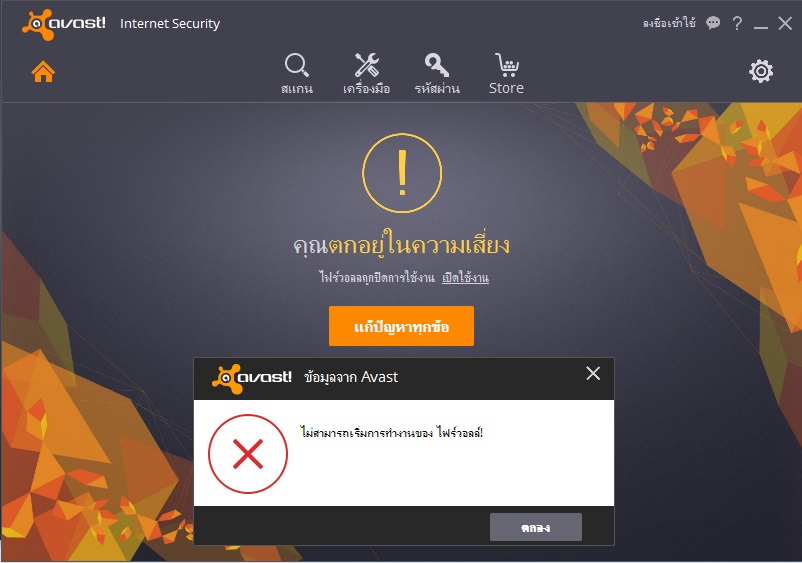
Task: Minimize the Avast main window
Action: [x=761, y=24]
